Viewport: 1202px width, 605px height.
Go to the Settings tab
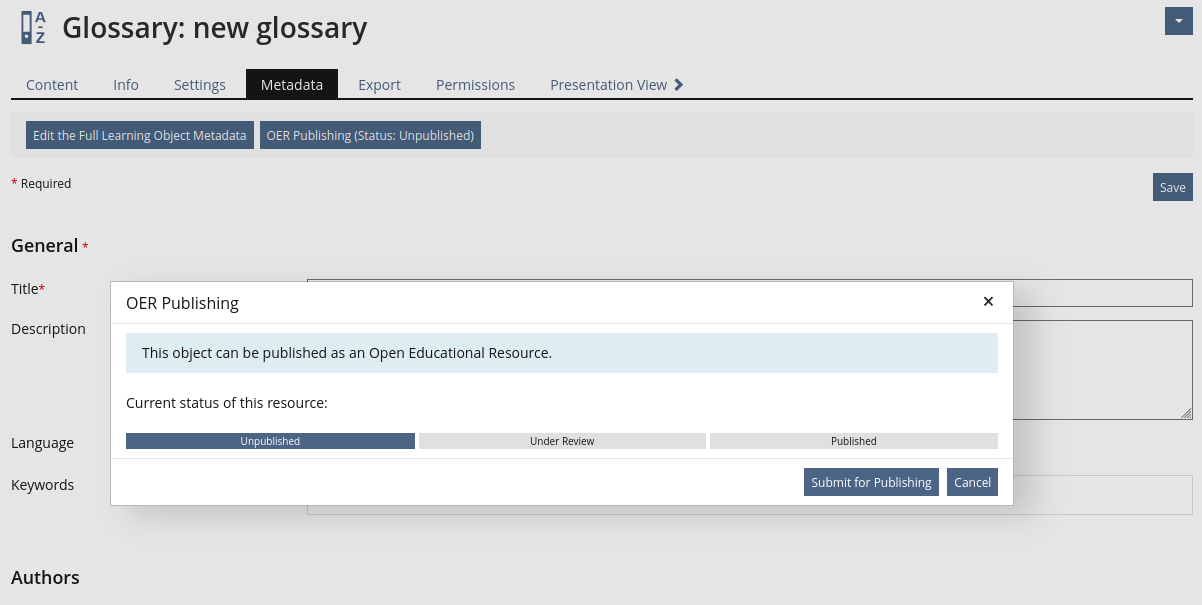(200, 85)
